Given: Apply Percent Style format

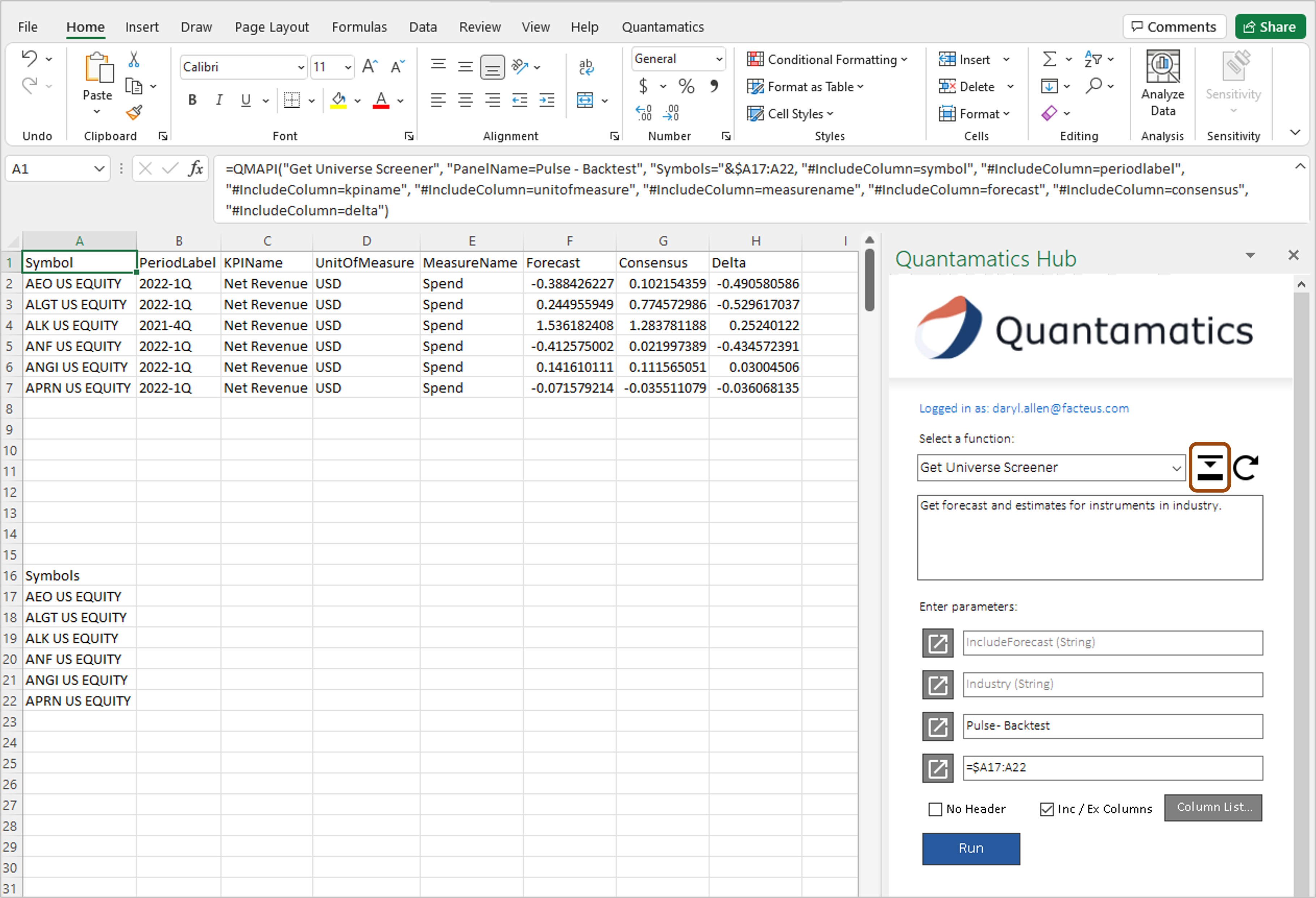Looking at the screenshot, I should tap(686, 86).
